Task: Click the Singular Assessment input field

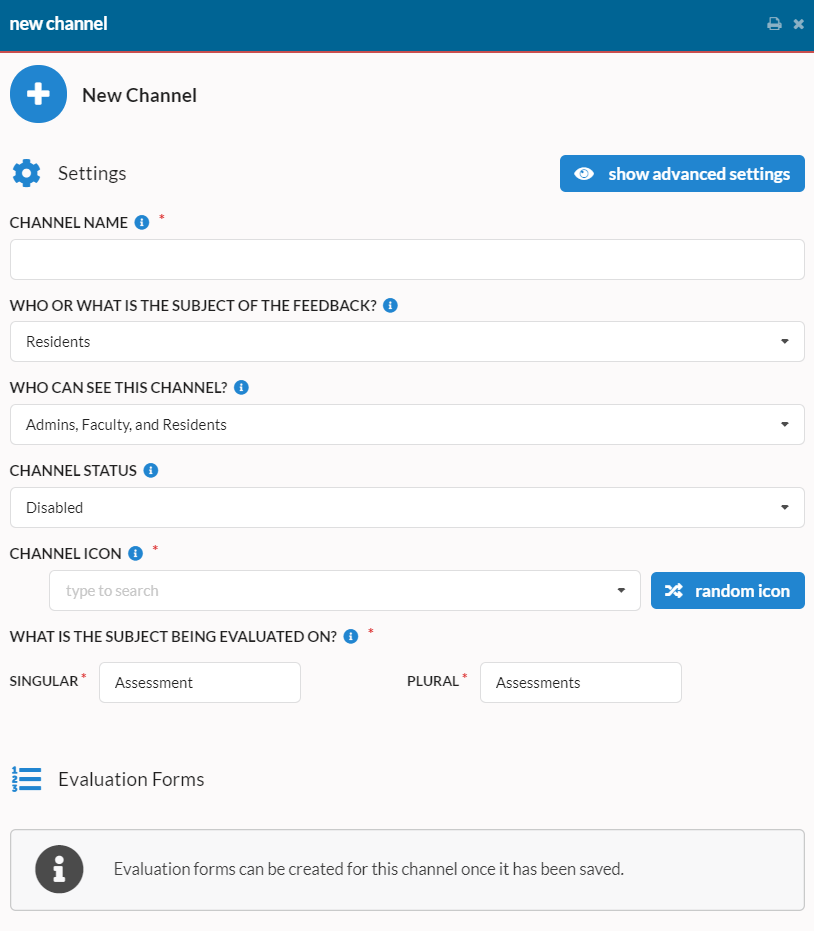Action: coord(200,683)
